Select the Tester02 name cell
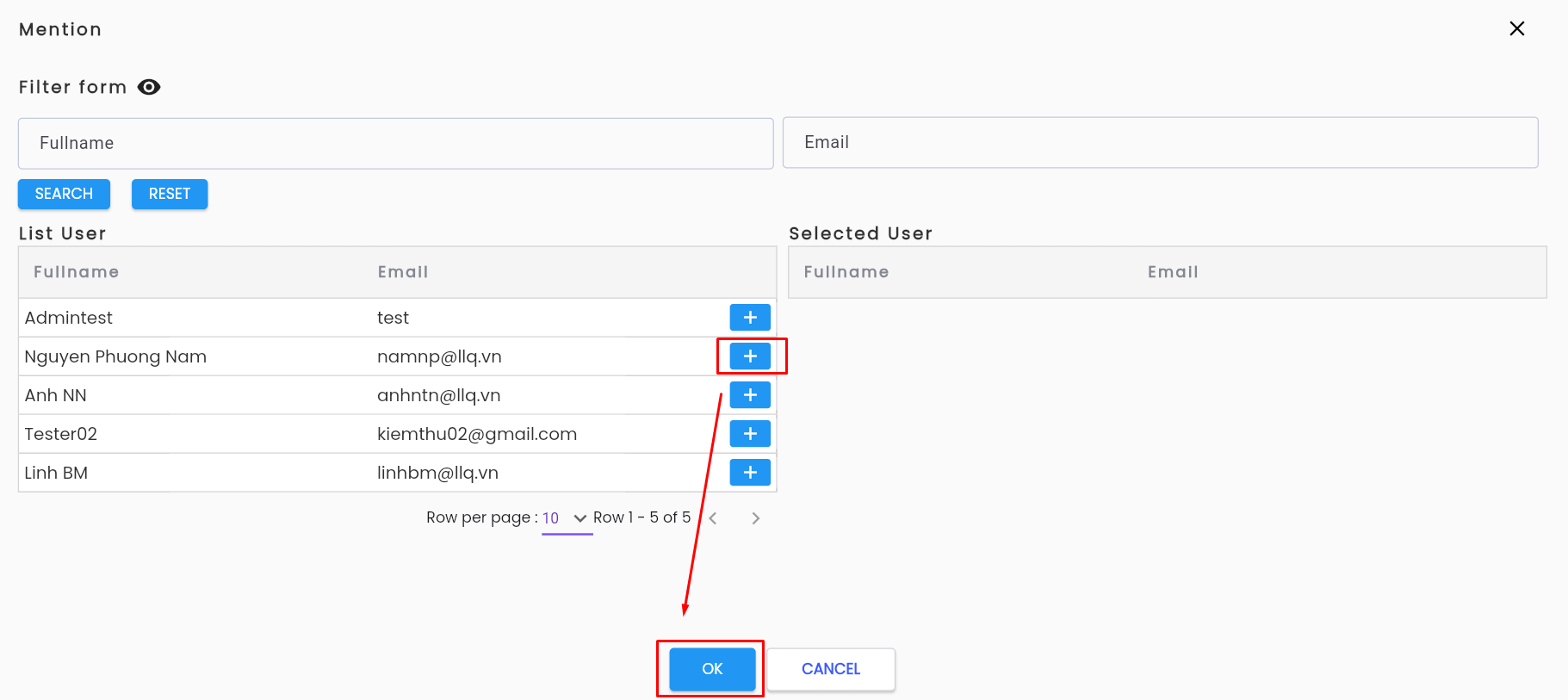 click(x=61, y=434)
